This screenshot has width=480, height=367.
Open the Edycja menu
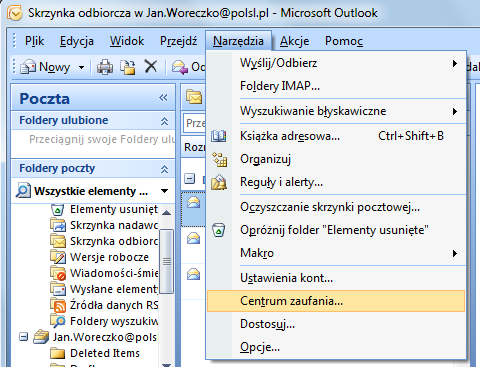(x=77, y=41)
